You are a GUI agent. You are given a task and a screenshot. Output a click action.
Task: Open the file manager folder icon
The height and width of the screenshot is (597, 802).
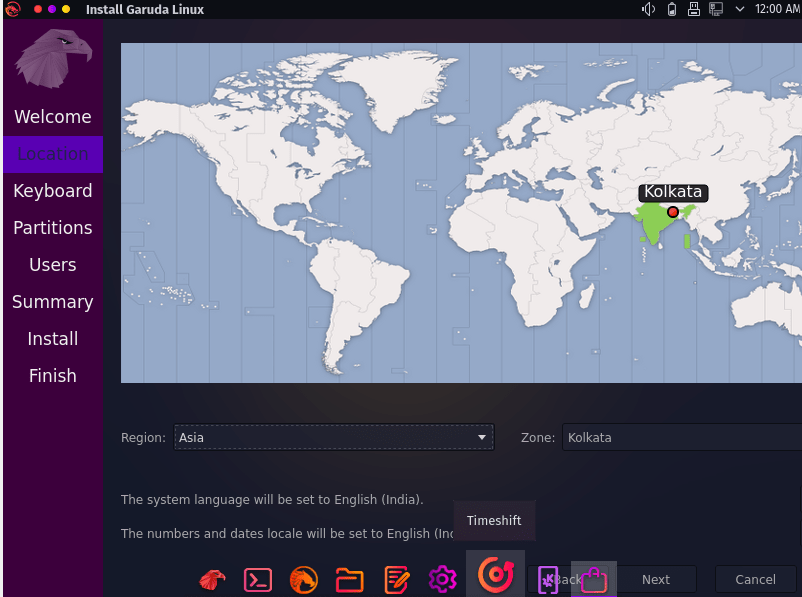pyautogui.click(x=350, y=580)
